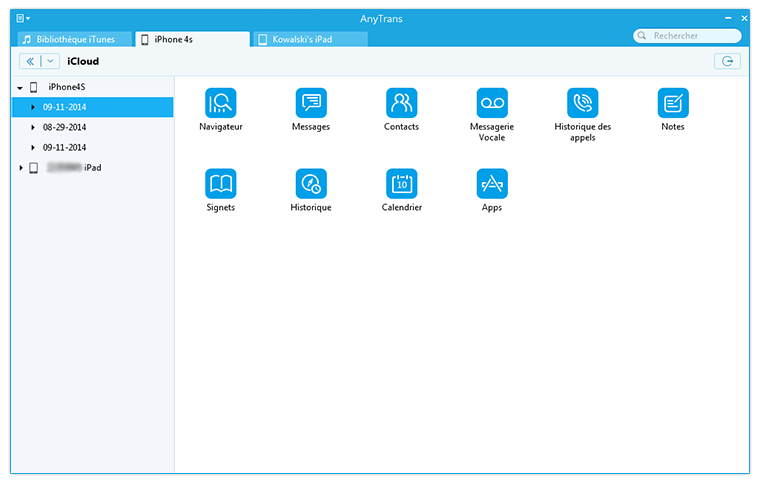Open the Calendrier calendar icon

(401, 184)
